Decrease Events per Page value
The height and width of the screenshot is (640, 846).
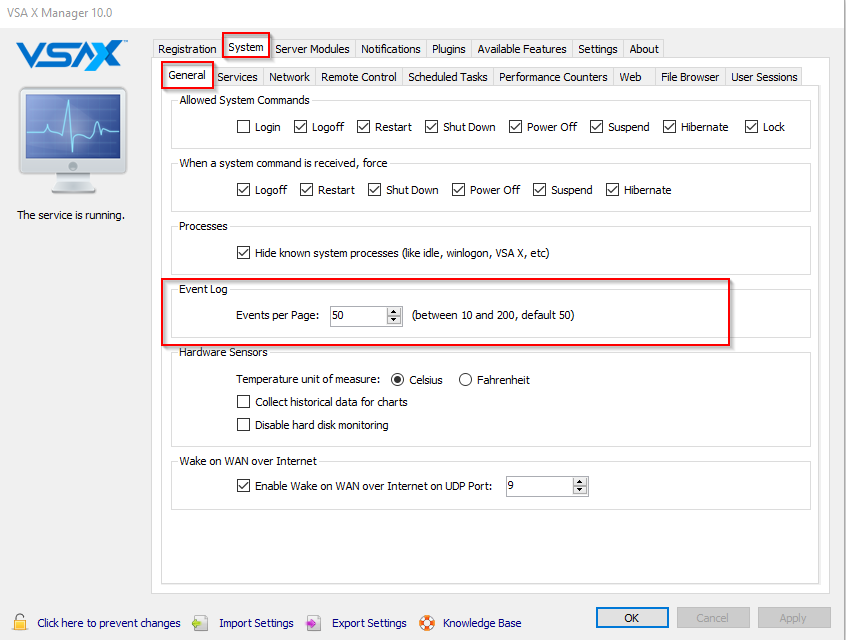coord(394,320)
